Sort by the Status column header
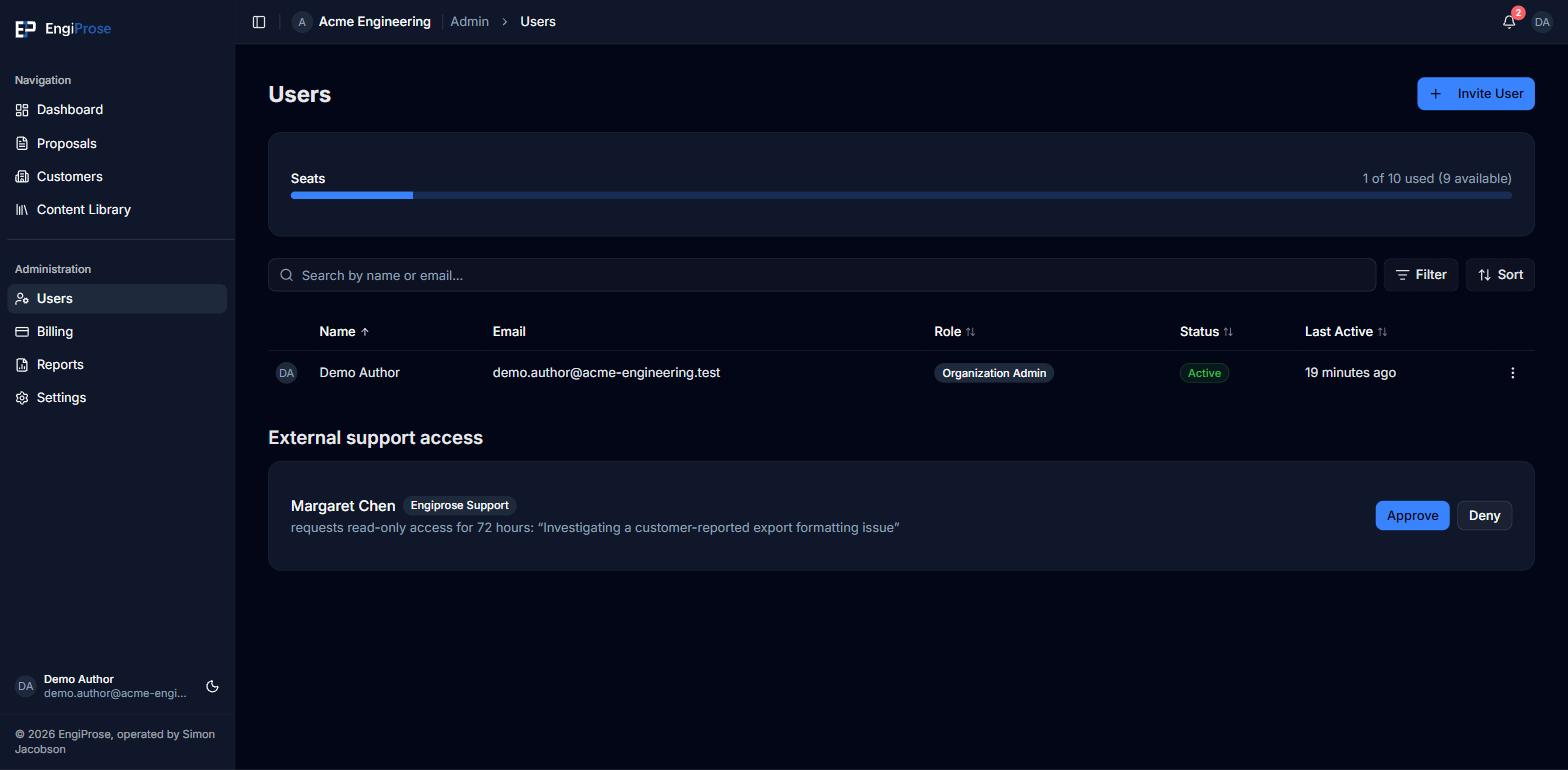The image size is (1568, 770). (1206, 332)
